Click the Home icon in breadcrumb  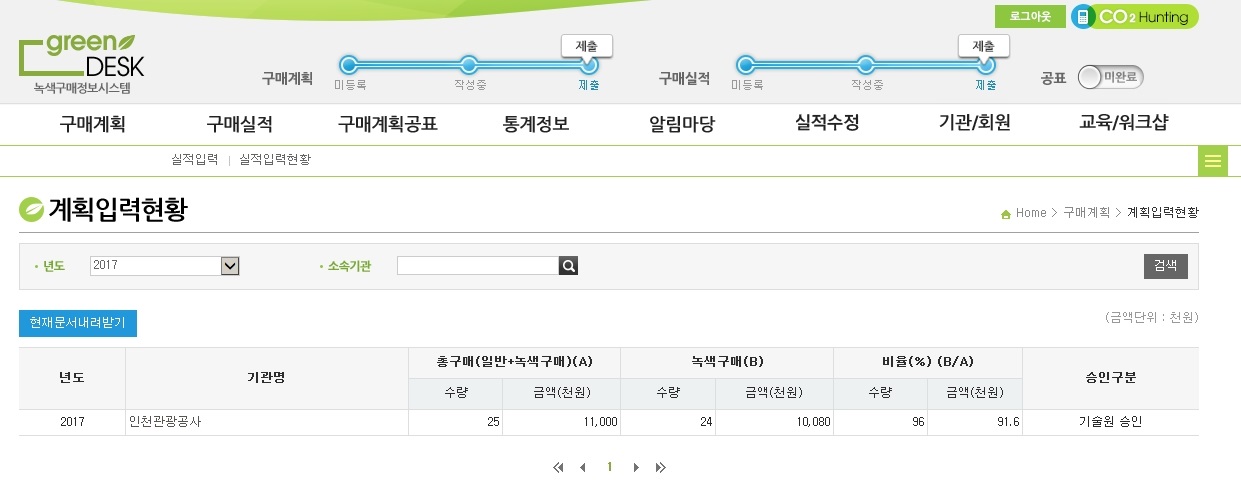coord(1005,214)
